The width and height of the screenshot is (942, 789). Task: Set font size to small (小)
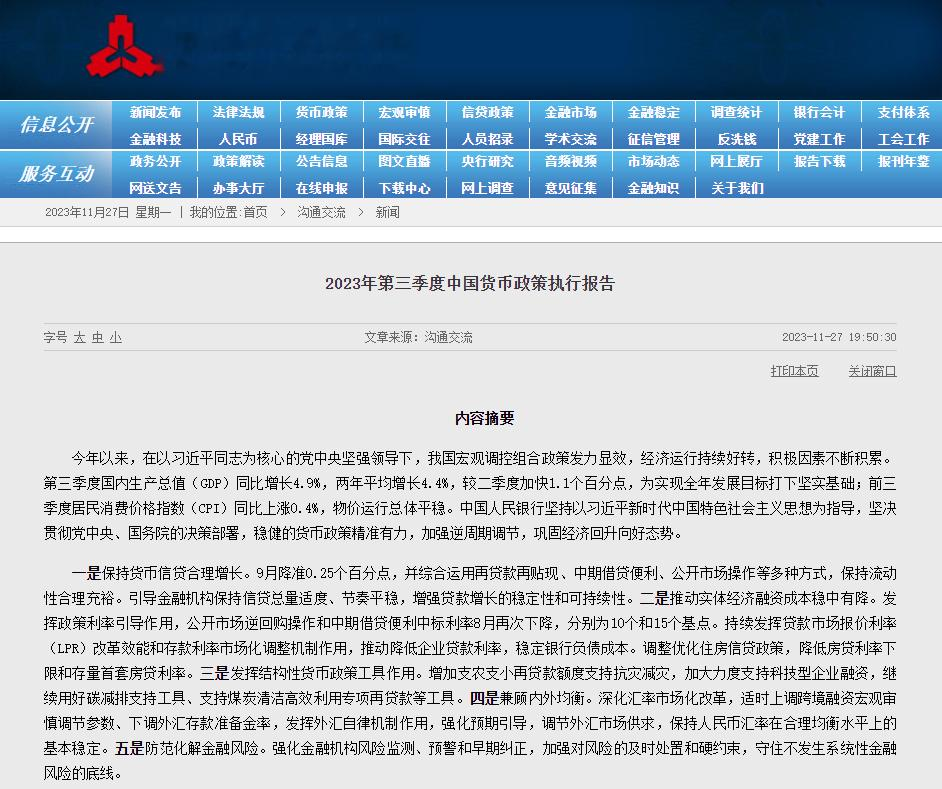[115, 338]
